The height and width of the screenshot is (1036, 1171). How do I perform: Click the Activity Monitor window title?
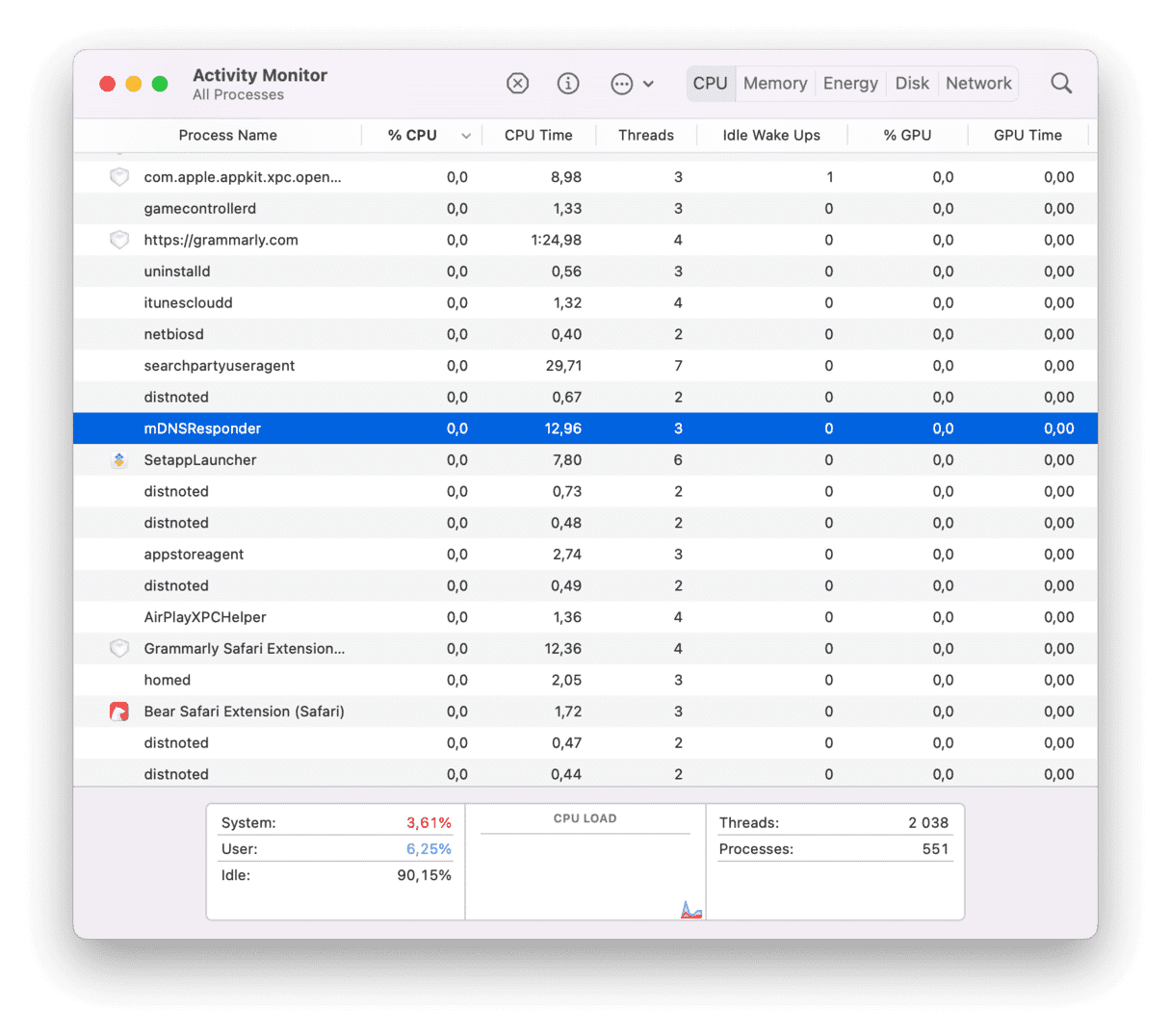(260, 75)
